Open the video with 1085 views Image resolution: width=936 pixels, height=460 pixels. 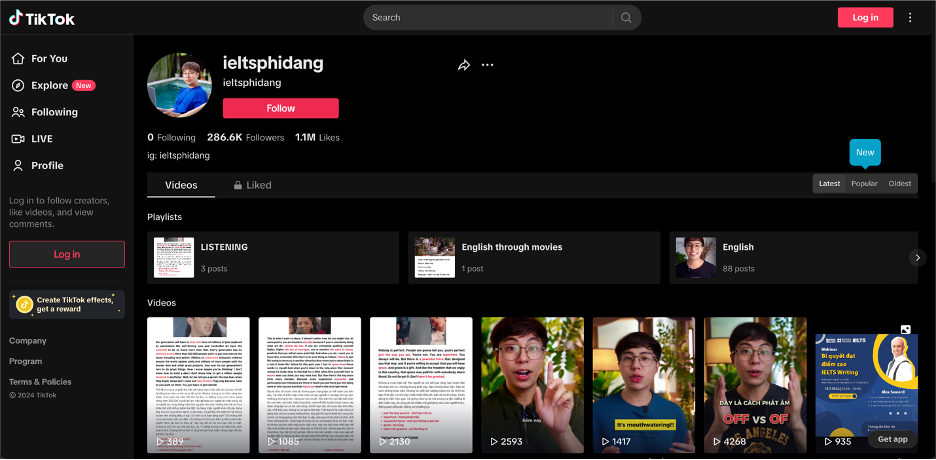(x=310, y=385)
